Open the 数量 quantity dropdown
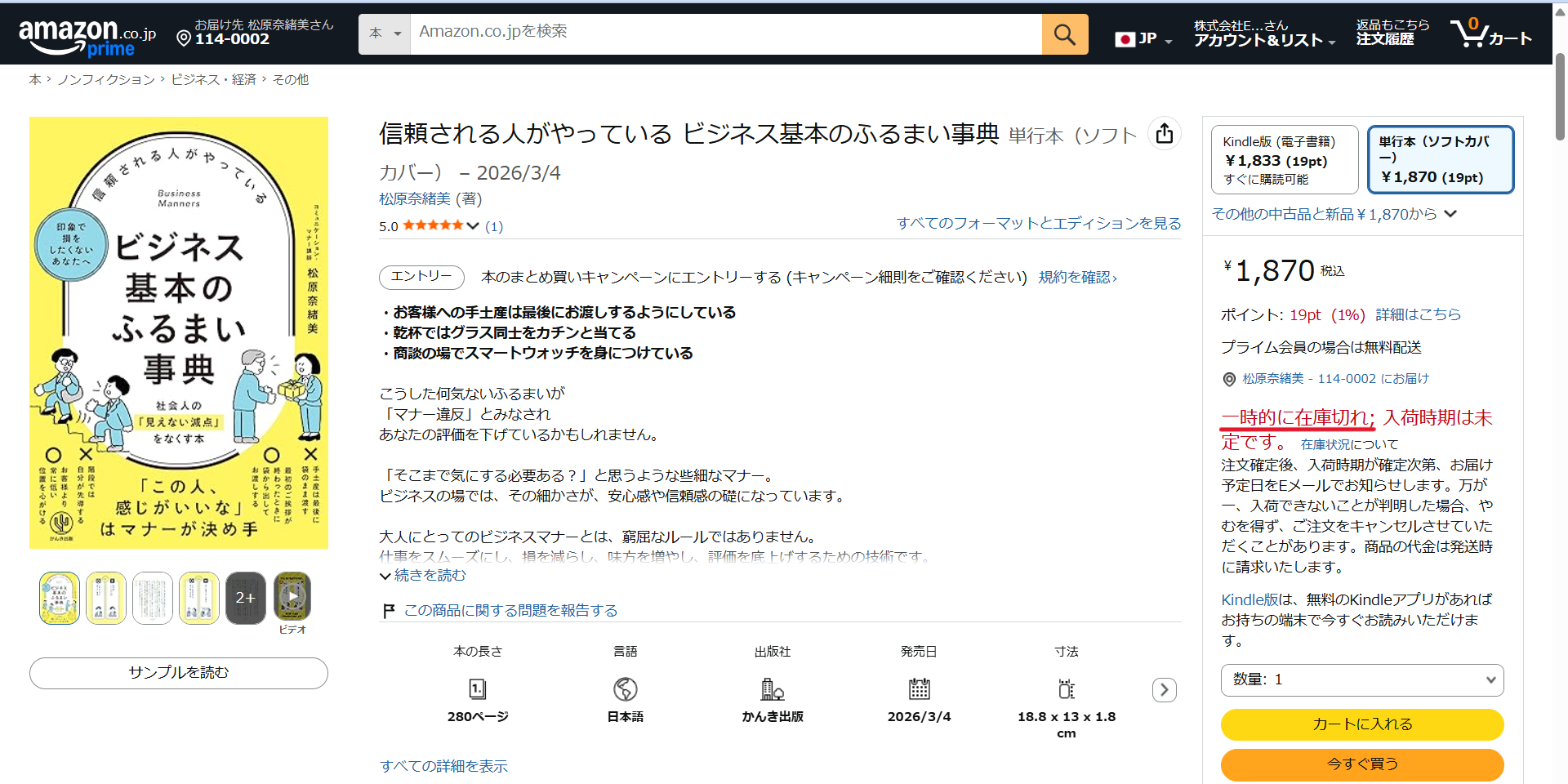Screen dimensions: 1568x784 tap(1361, 679)
